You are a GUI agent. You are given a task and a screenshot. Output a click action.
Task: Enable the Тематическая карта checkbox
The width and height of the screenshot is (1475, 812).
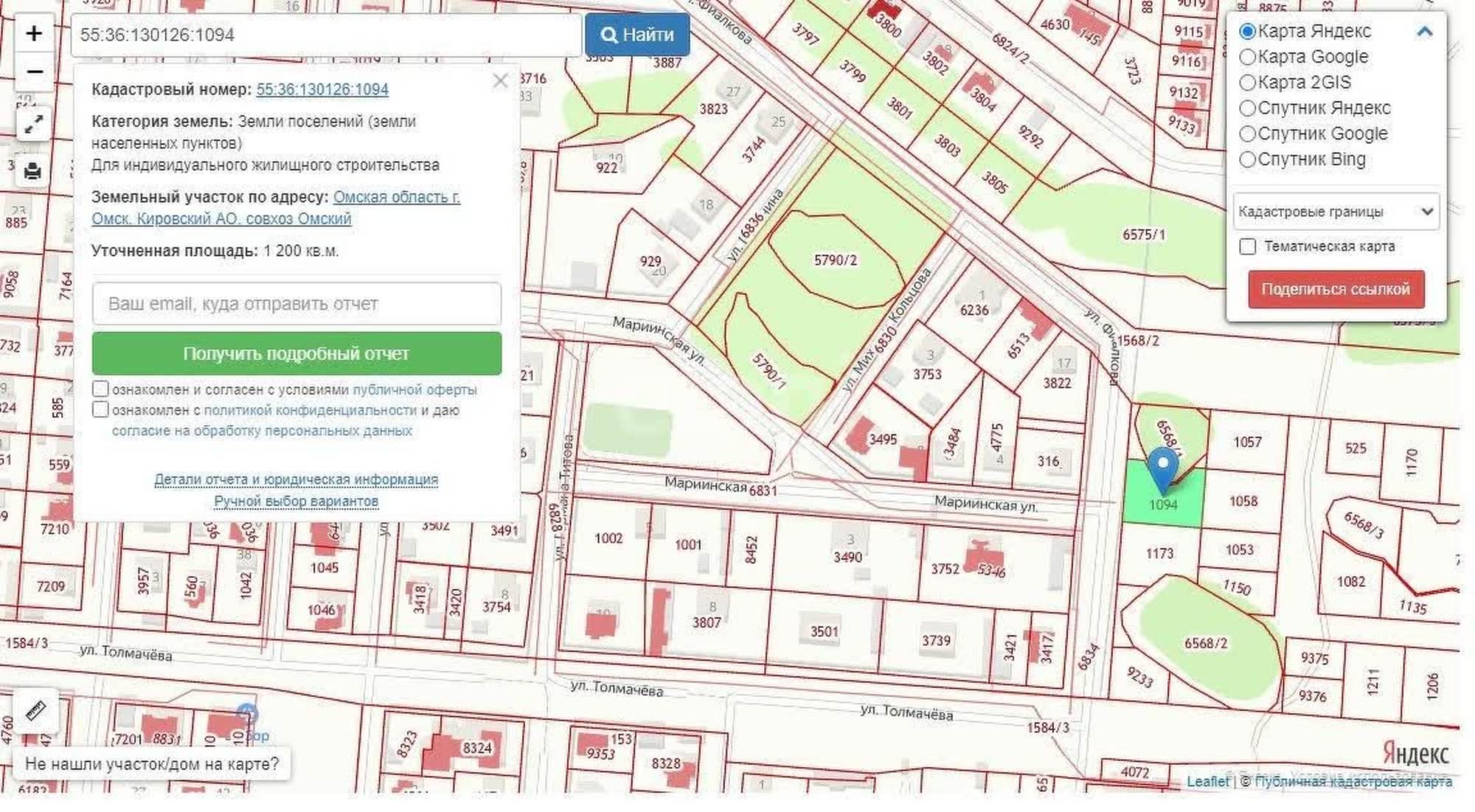[1248, 246]
